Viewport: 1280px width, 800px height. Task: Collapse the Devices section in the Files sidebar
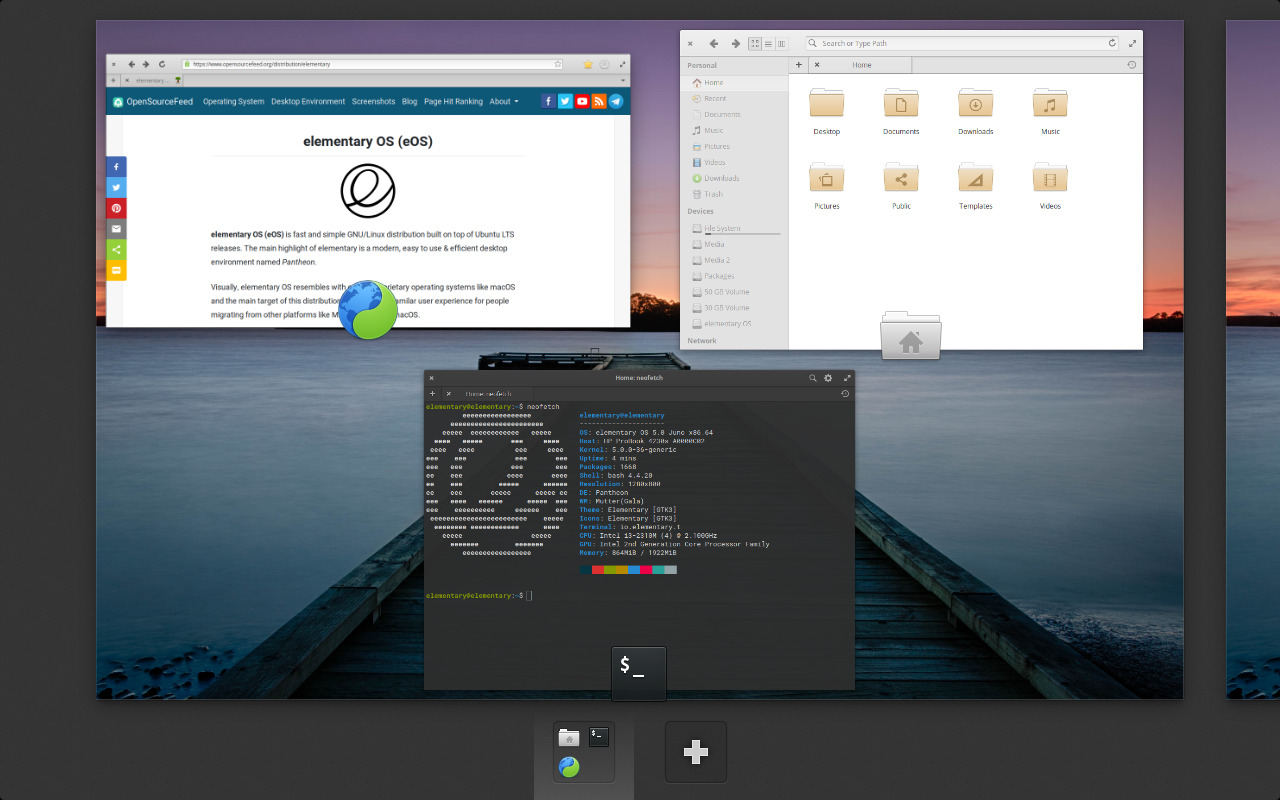click(700, 211)
